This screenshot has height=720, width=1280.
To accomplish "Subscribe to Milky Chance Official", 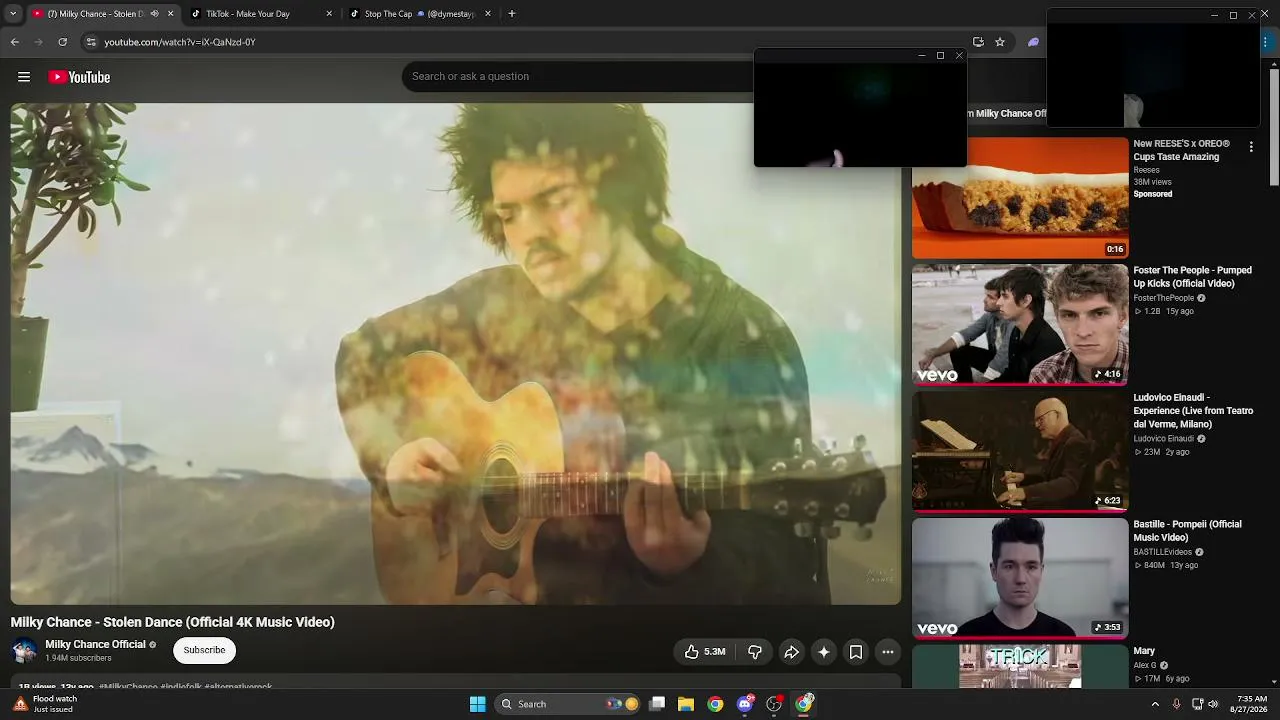I will 204,650.
